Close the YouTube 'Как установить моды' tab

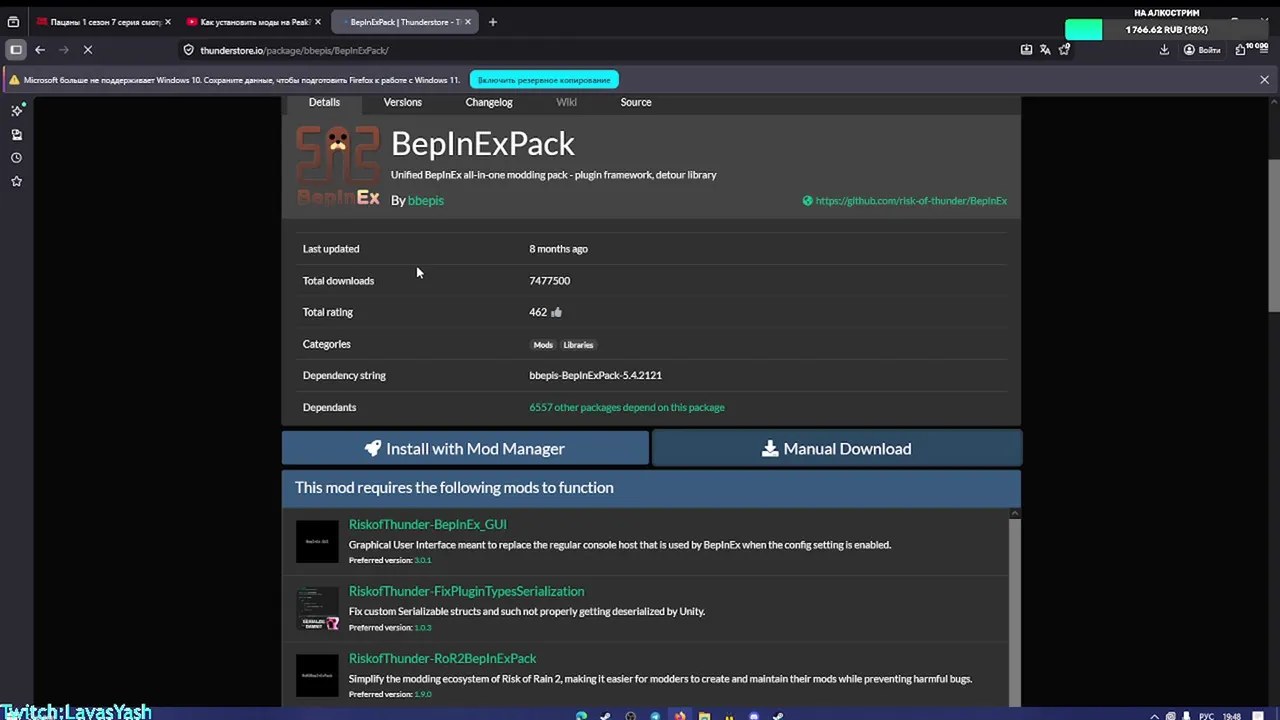318,22
